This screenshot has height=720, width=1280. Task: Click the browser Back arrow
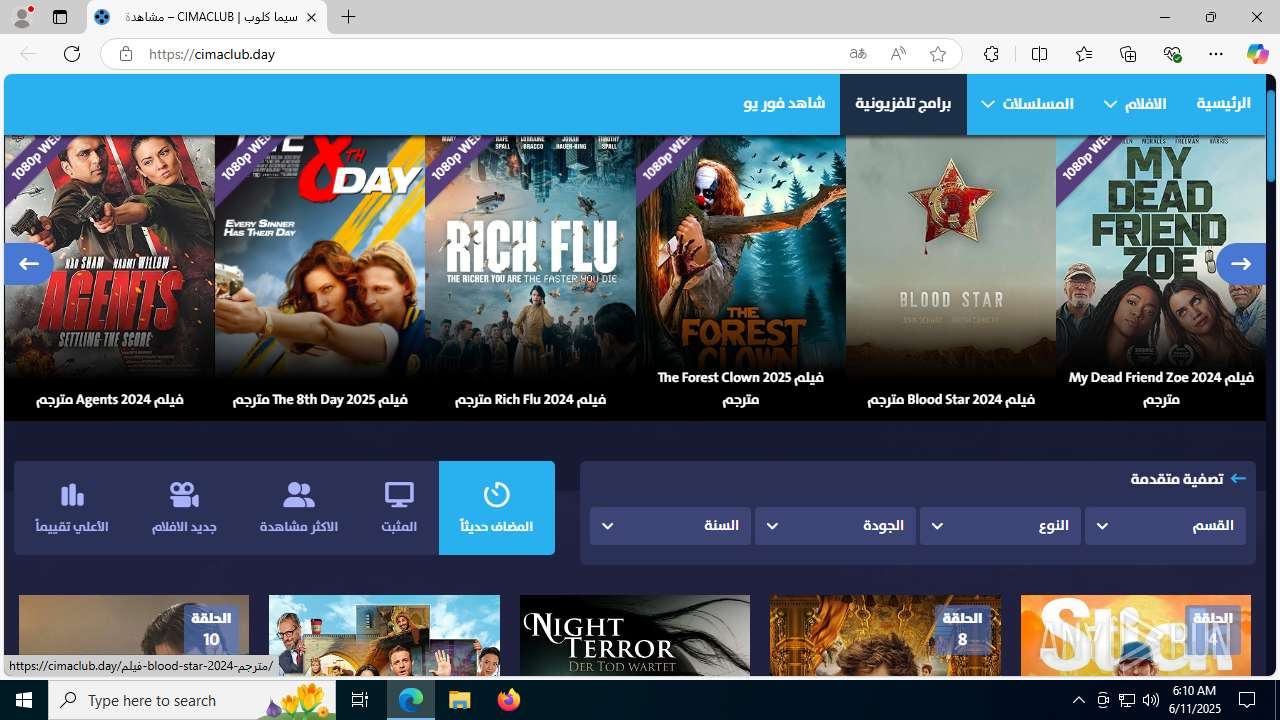[x=28, y=54]
